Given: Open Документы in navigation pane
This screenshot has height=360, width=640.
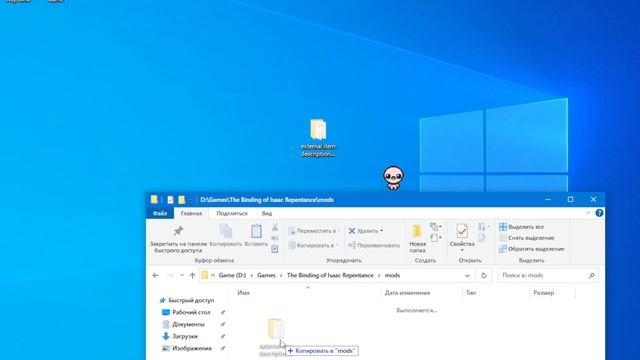Looking at the screenshot, I should [184, 324].
